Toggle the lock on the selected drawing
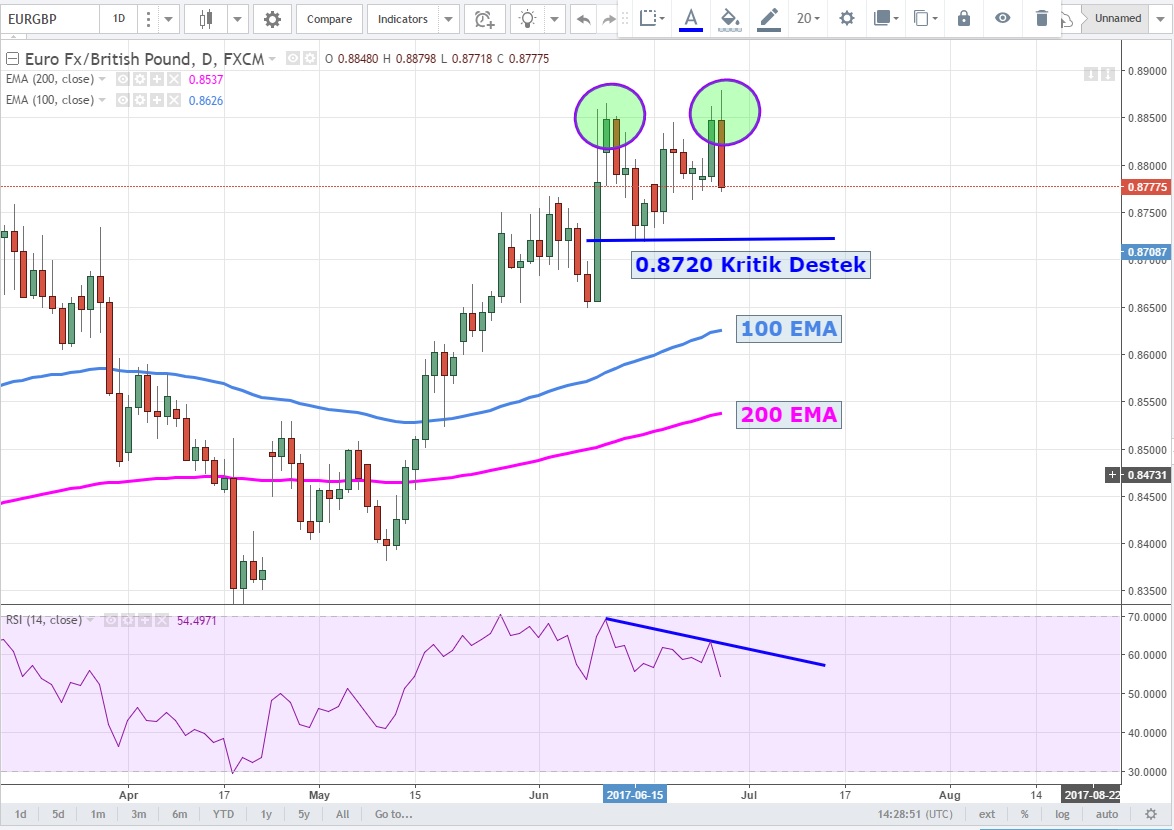The height and width of the screenshot is (830, 1174). click(x=963, y=18)
